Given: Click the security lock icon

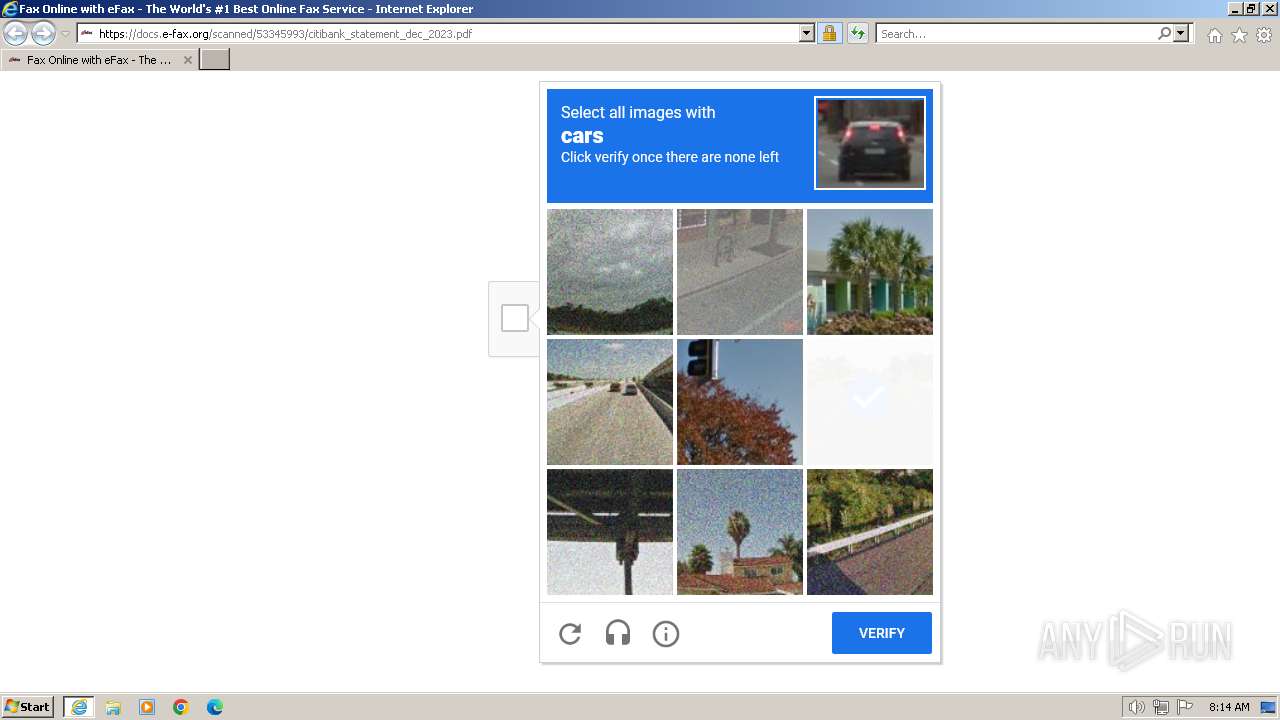Looking at the screenshot, I should point(829,33).
